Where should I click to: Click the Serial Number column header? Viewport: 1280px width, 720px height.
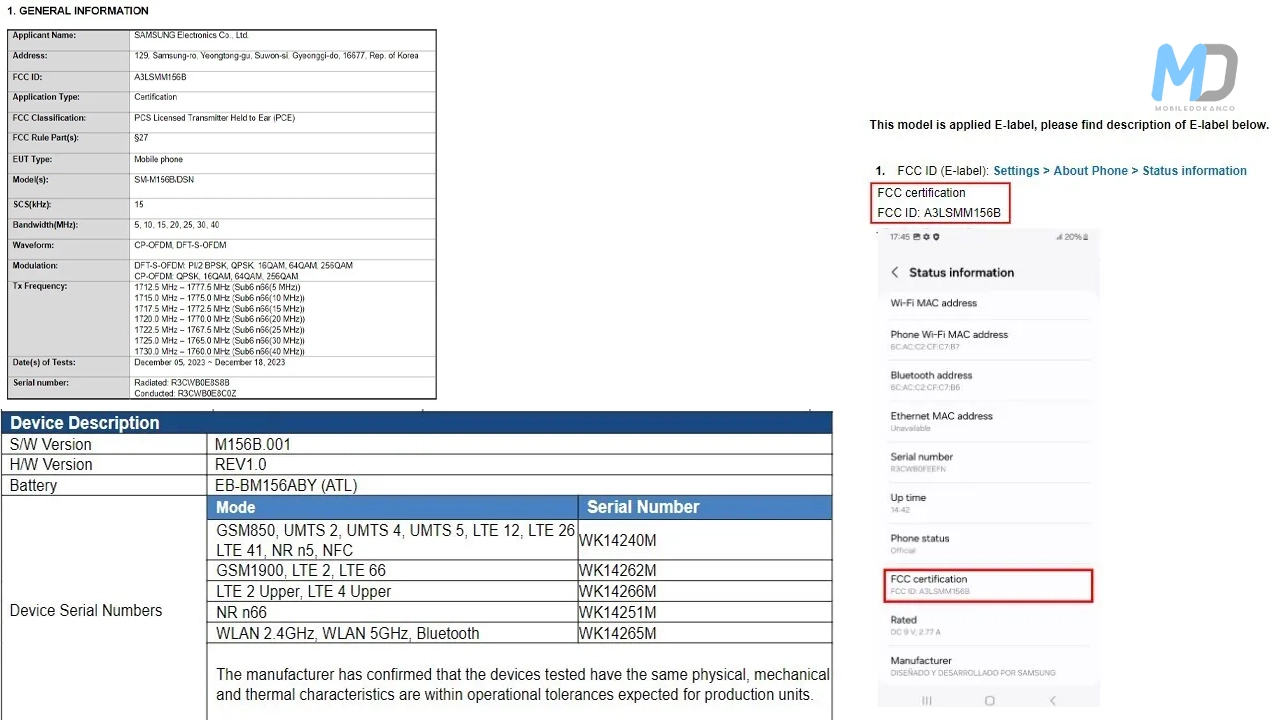[643, 507]
